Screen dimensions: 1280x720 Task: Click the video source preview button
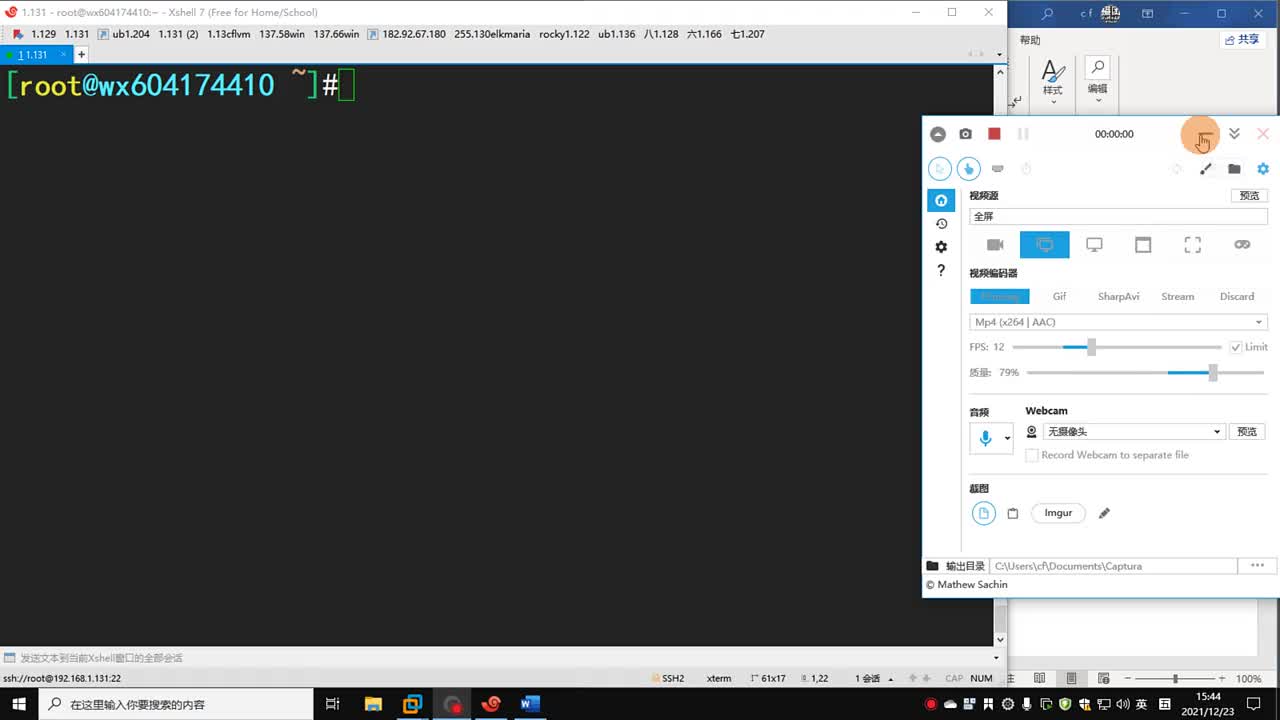point(1249,196)
